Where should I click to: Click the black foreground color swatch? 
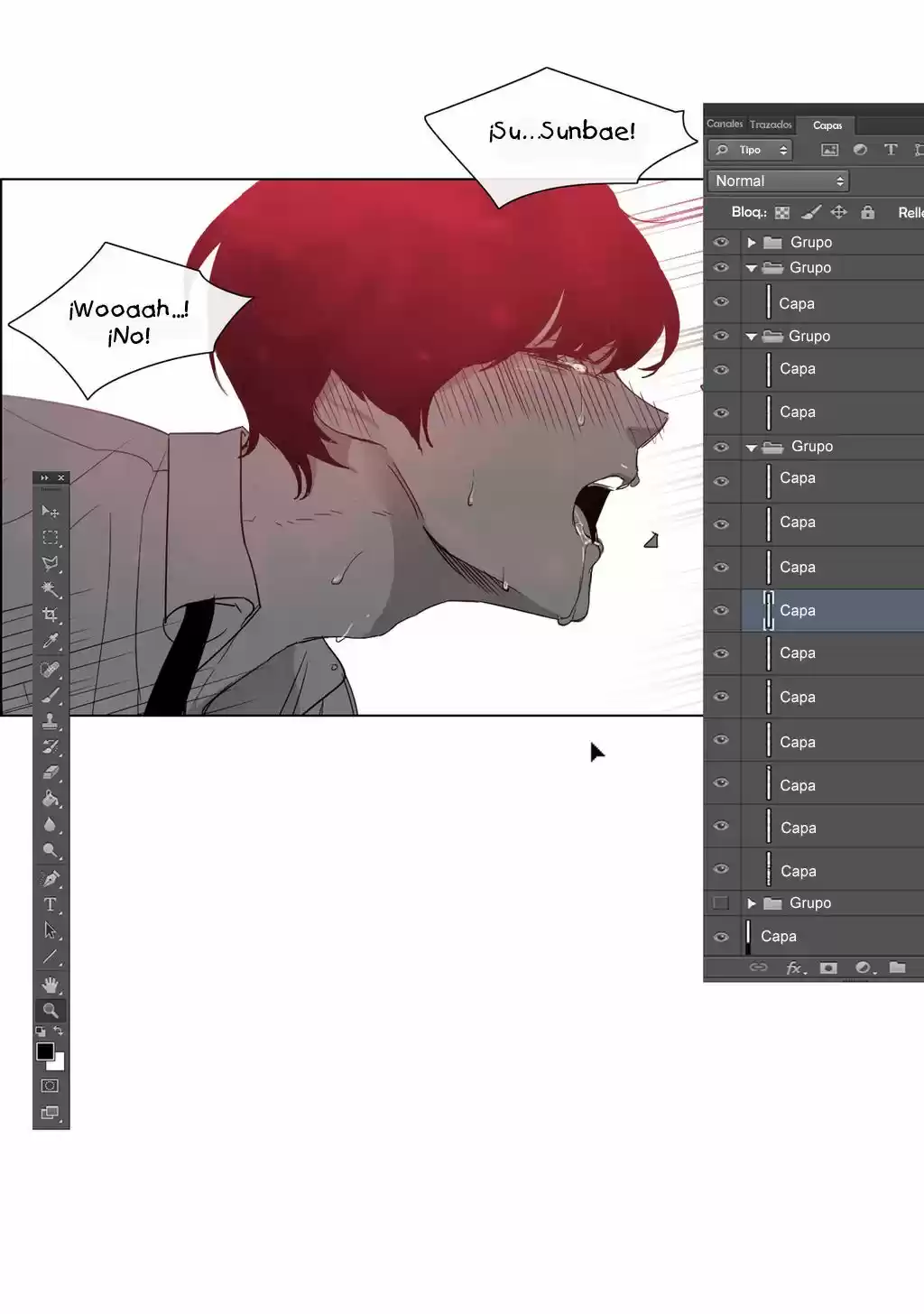point(45,1051)
